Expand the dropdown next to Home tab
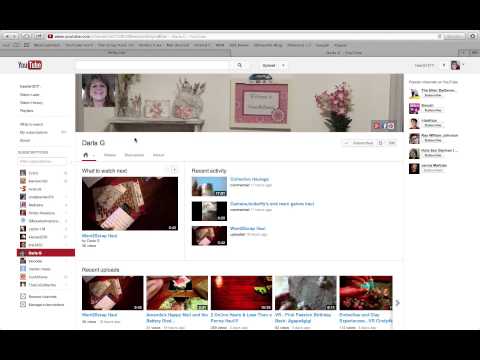Image resolution: width=480 pixels, height=360 pixels. click(x=94, y=155)
